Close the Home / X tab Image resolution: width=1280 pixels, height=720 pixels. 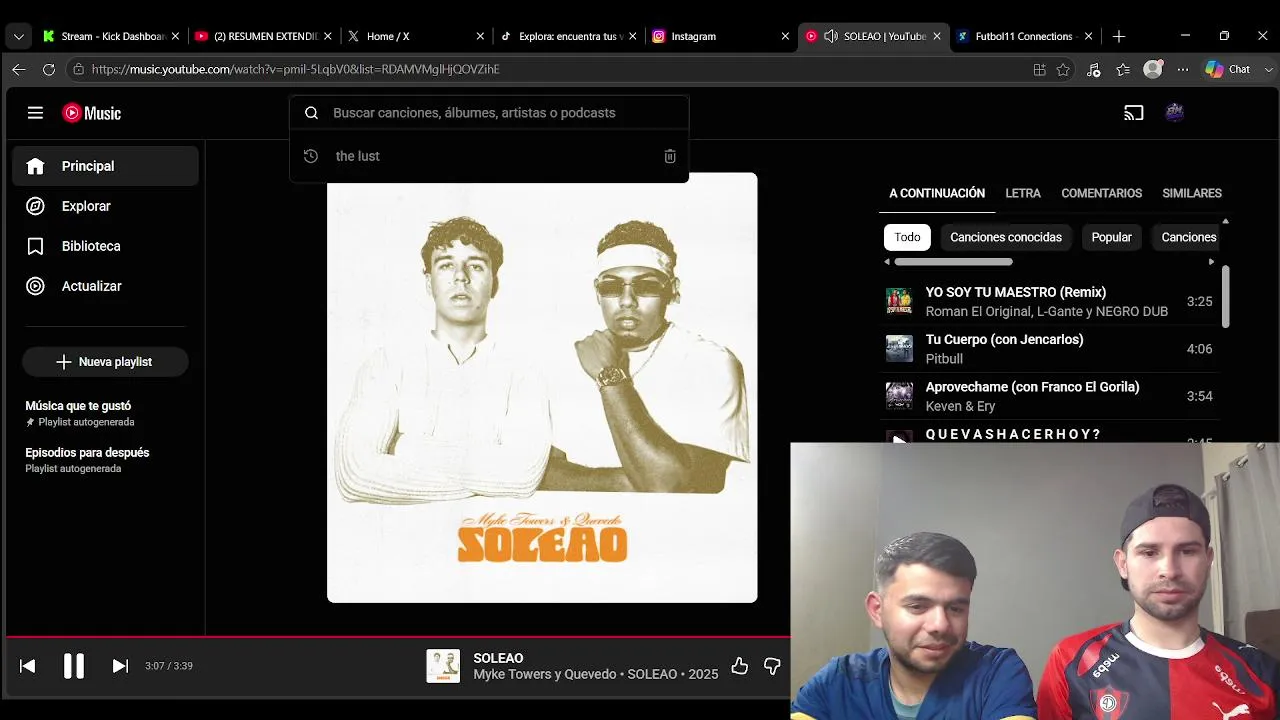(480, 36)
